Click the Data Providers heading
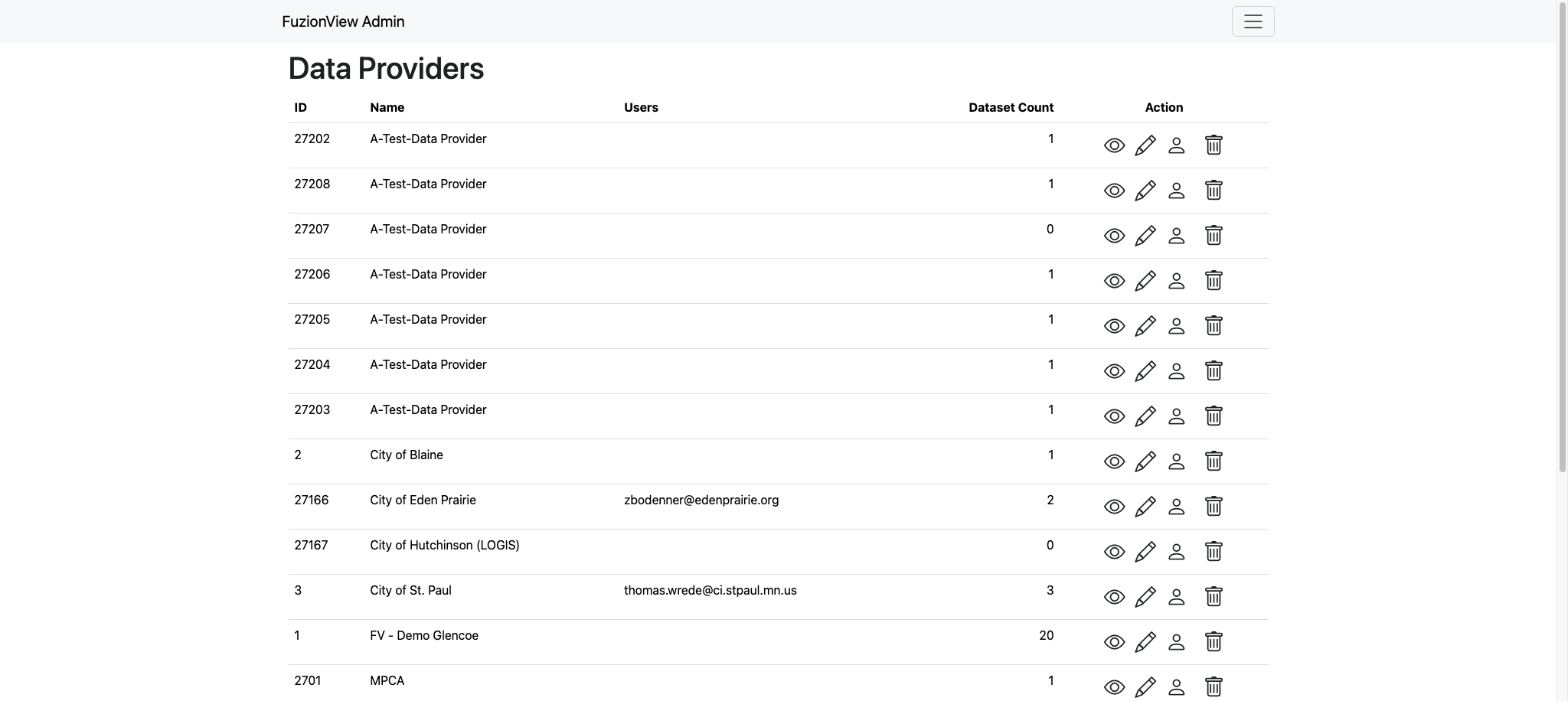 pos(386,68)
